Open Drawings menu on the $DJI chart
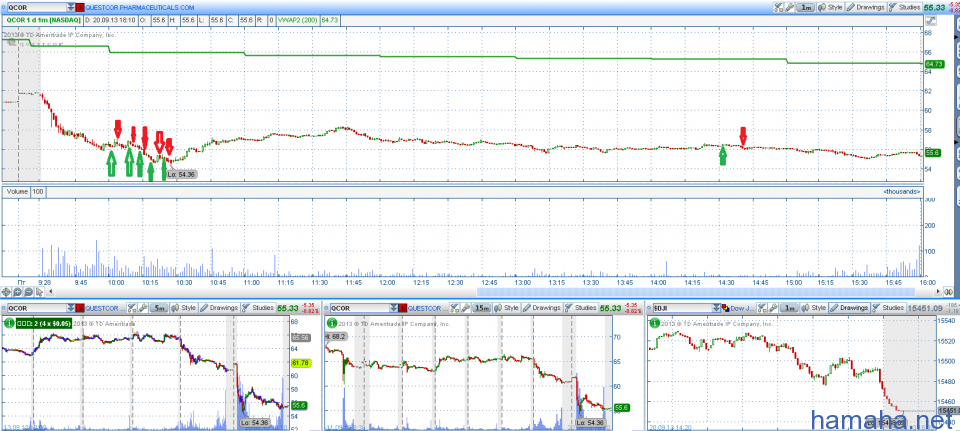 point(849,308)
